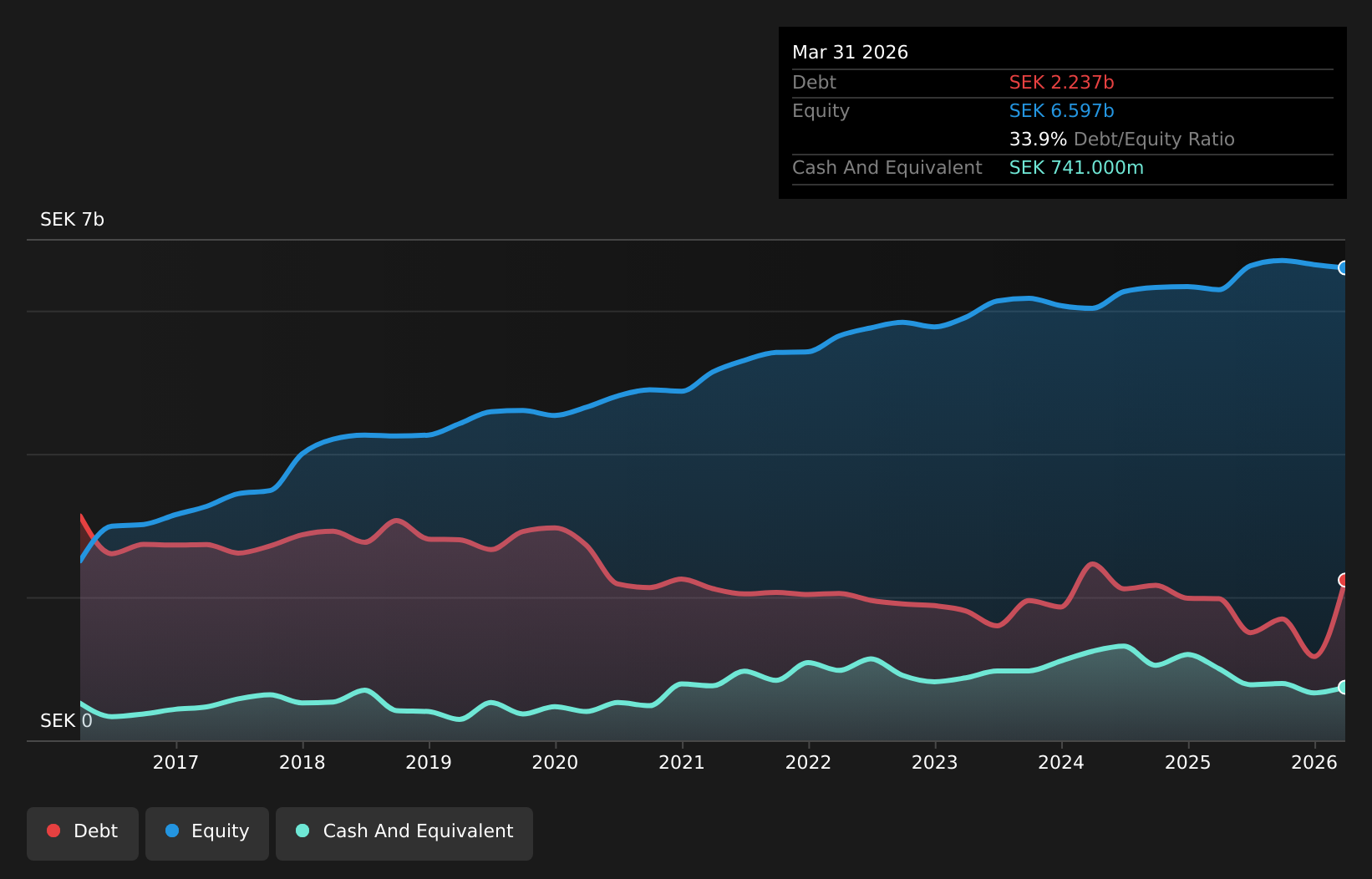Click the SEK 0 axis label
1372x879 pixels.
point(66,720)
